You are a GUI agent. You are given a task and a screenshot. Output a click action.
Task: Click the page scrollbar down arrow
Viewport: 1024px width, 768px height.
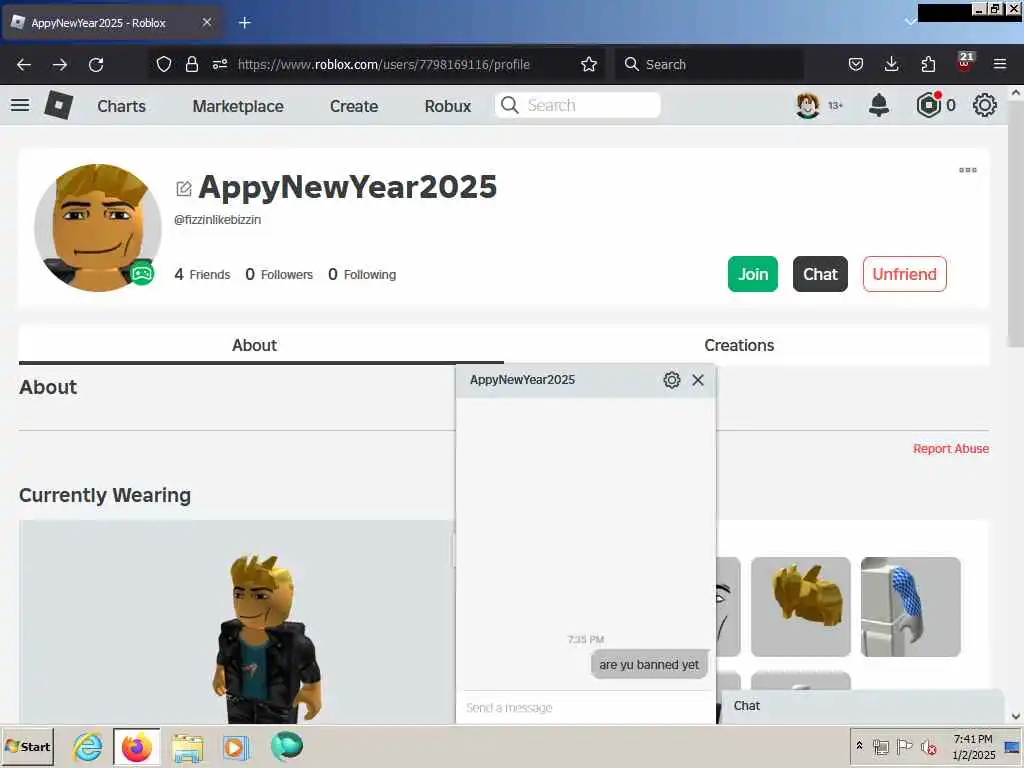tap(1016, 716)
